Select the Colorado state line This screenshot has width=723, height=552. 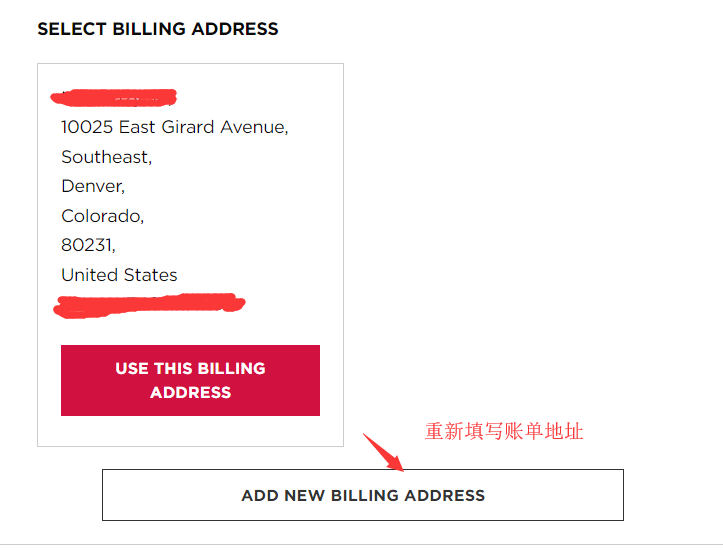[x=102, y=216]
